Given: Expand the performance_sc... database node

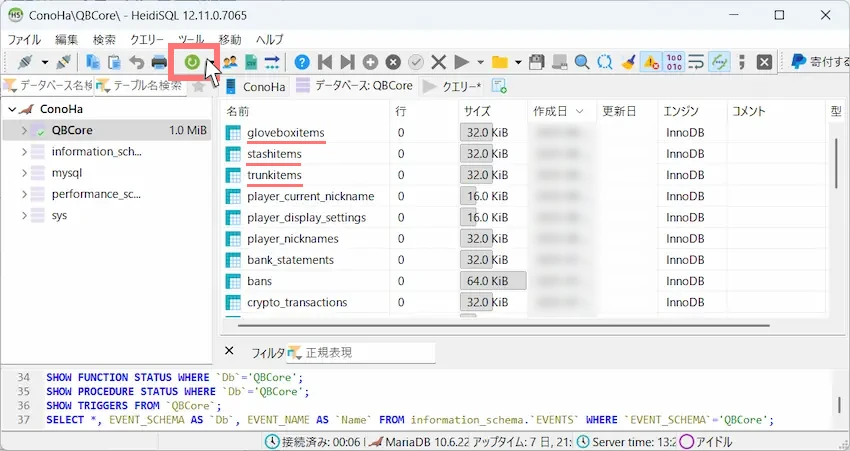Looking at the screenshot, I should pyautogui.click(x=24, y=194).
